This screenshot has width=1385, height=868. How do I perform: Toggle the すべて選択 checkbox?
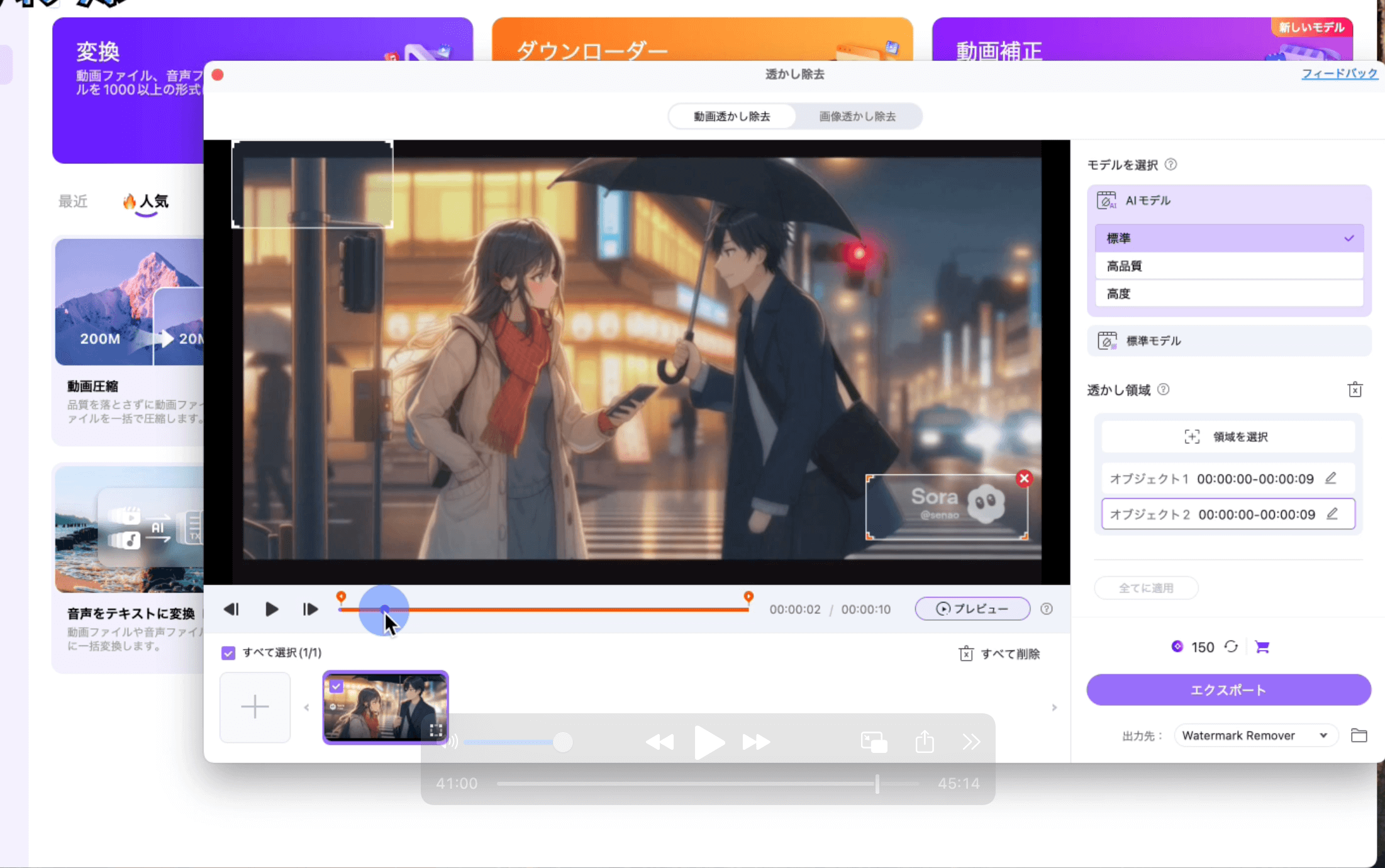228,653
